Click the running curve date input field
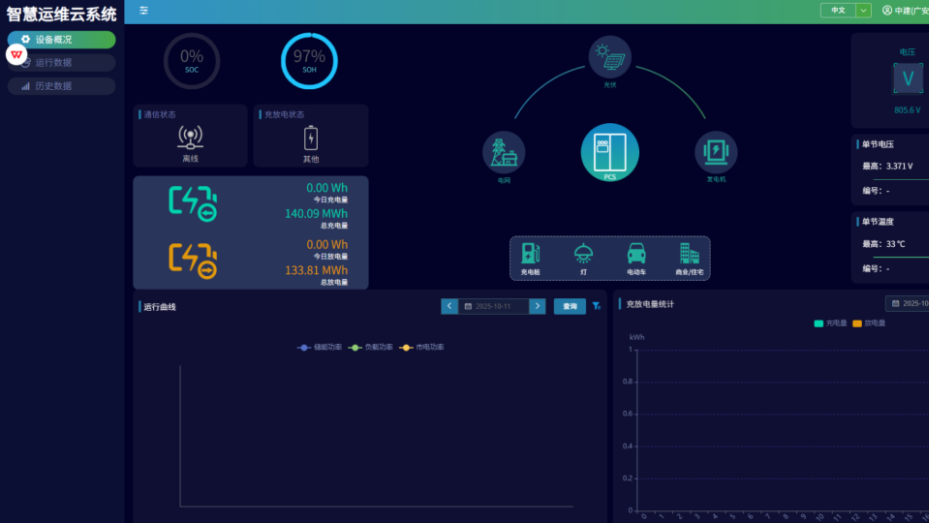 tap(494, 306)
